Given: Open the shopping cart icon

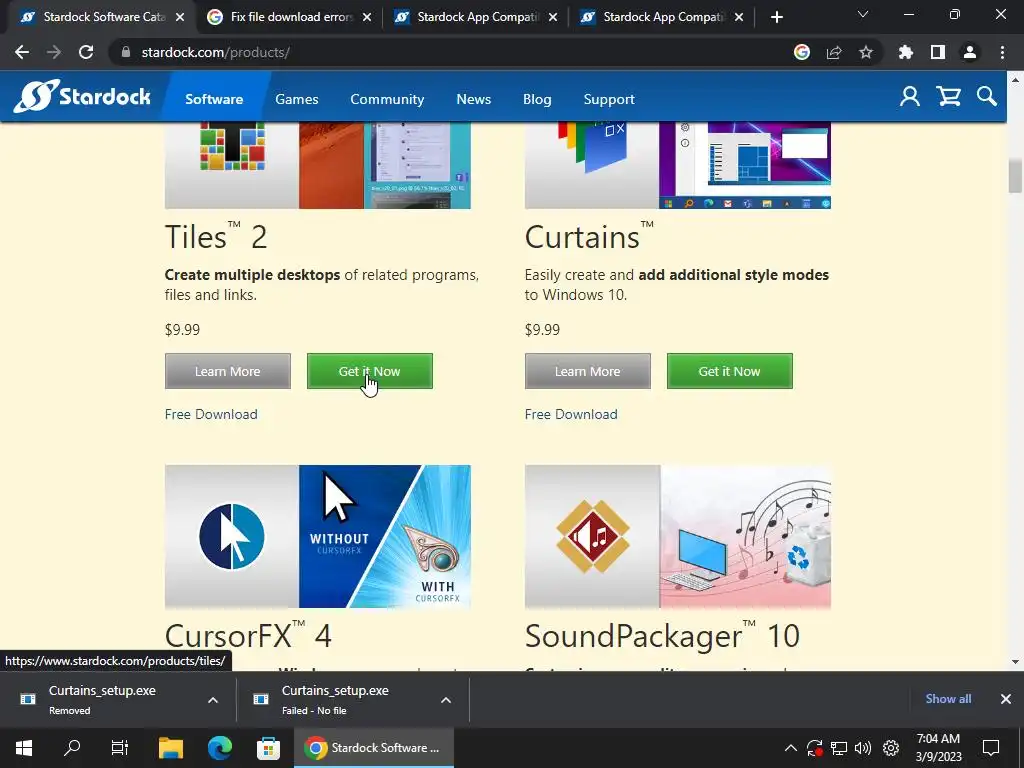Looking at the screenshot, I should [x=948, y=97].
